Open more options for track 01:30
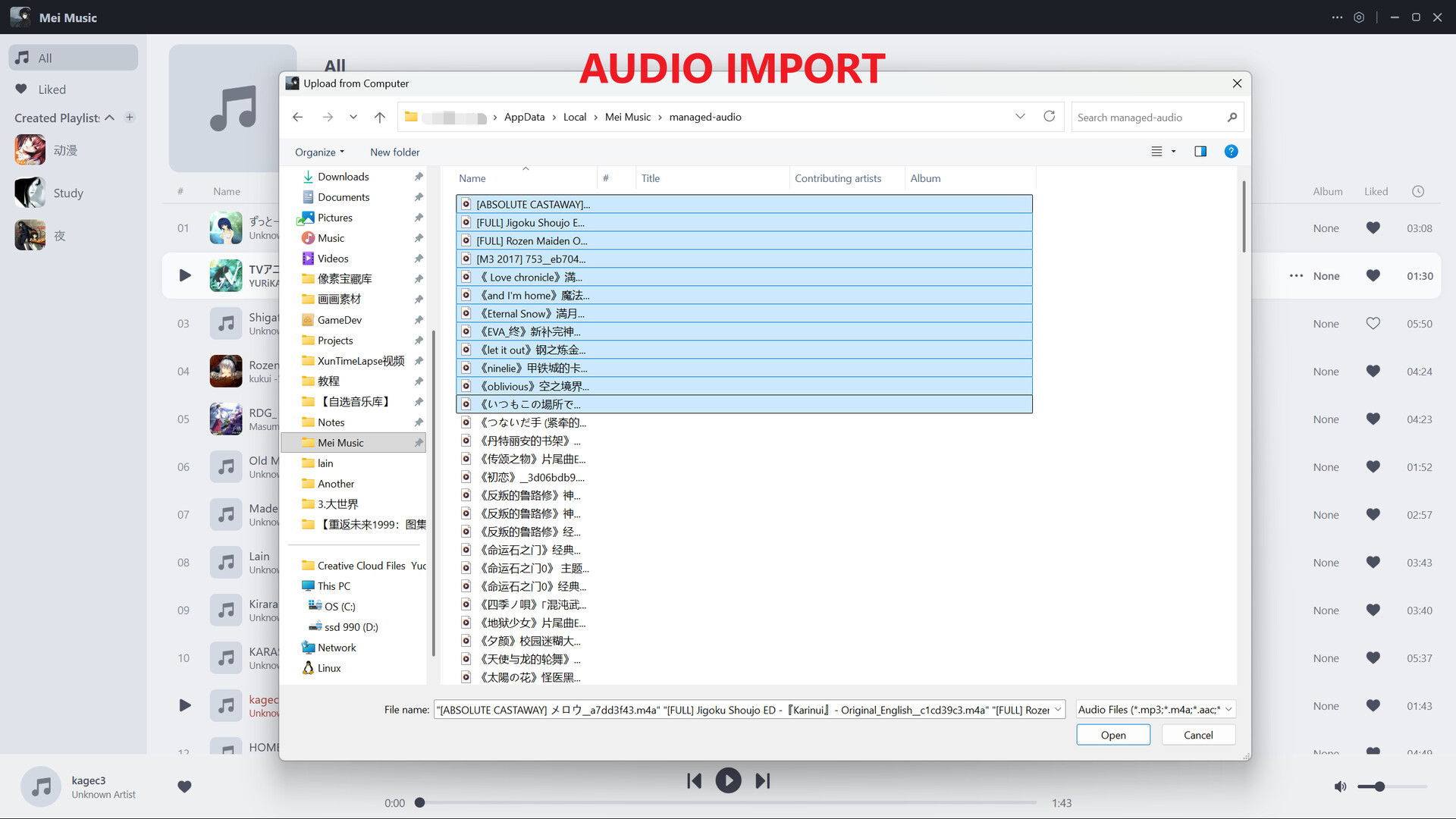 tap(1297, 276)
